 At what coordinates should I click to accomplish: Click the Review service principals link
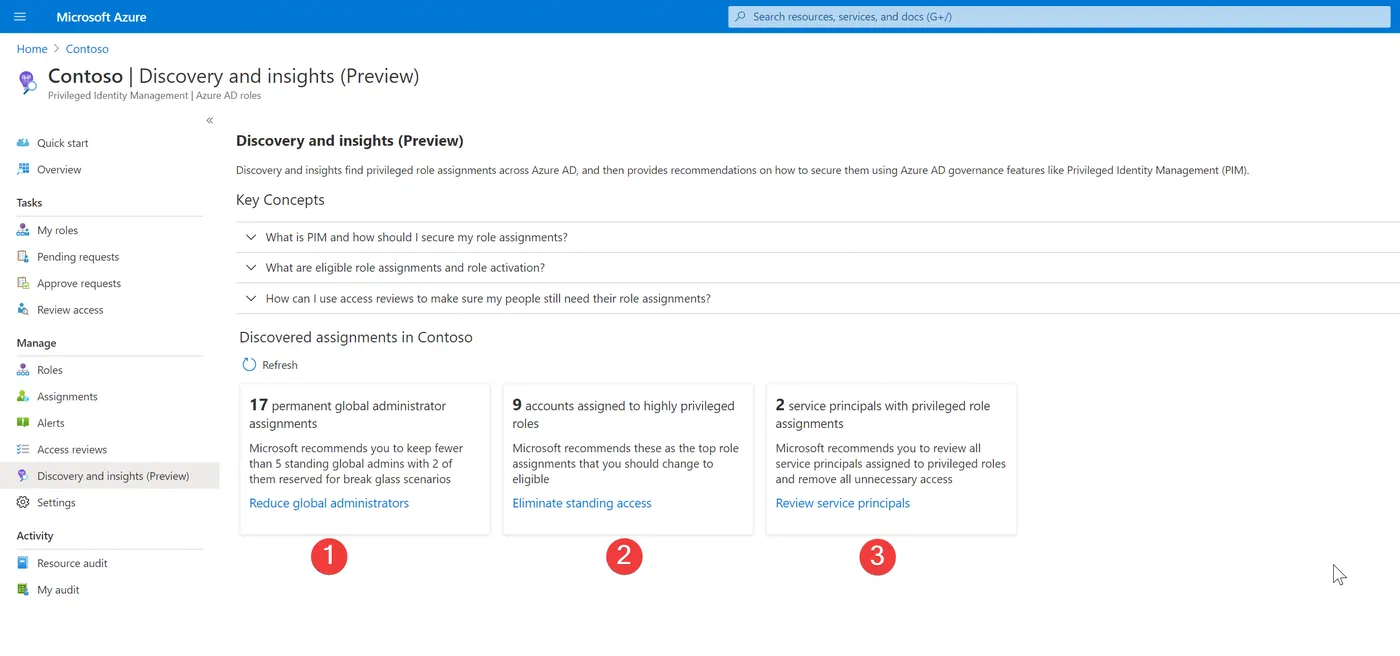[x=843, y=503]
